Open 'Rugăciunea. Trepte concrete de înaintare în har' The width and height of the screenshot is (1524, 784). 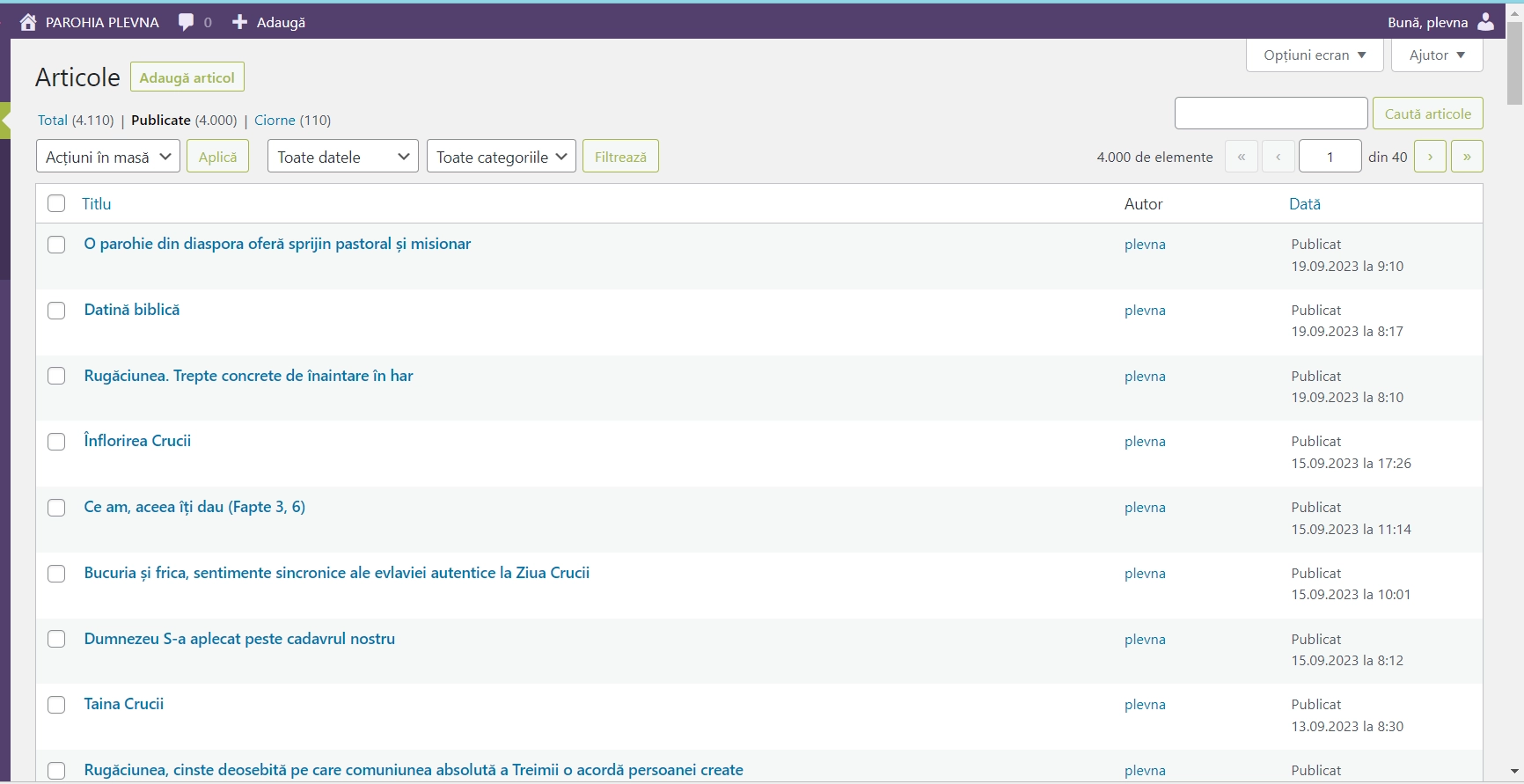pyautogui.click(x=248, y=376)
